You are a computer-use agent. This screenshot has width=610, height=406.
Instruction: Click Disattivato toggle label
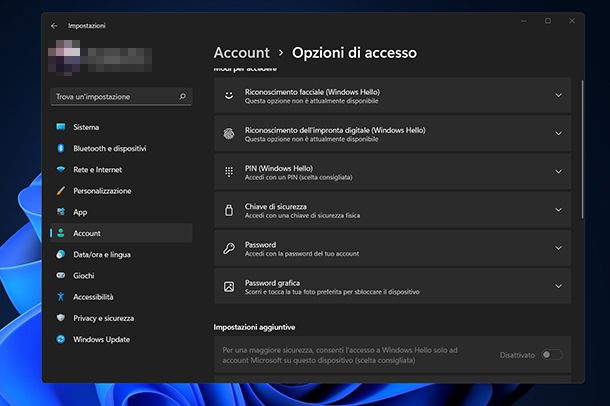click(517, 355)
